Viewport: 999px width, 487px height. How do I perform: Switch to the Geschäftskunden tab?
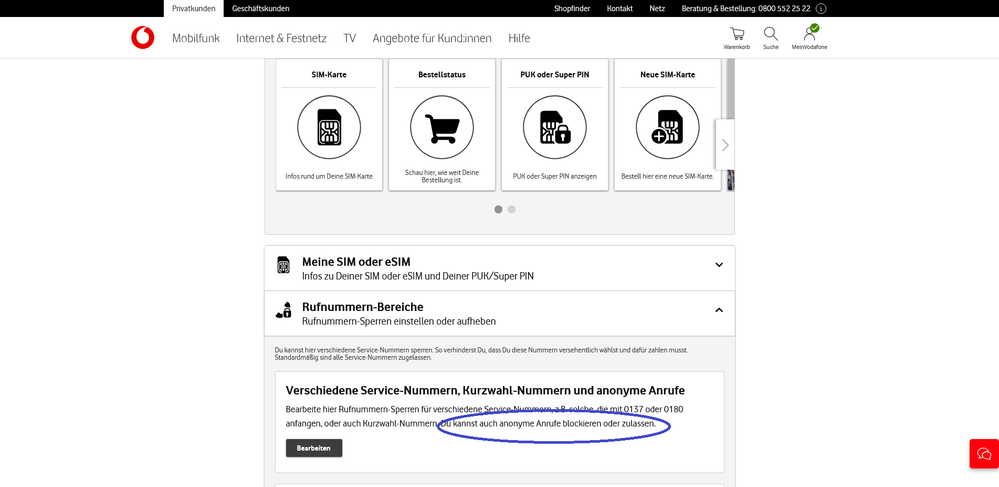[x=261, y=8]
